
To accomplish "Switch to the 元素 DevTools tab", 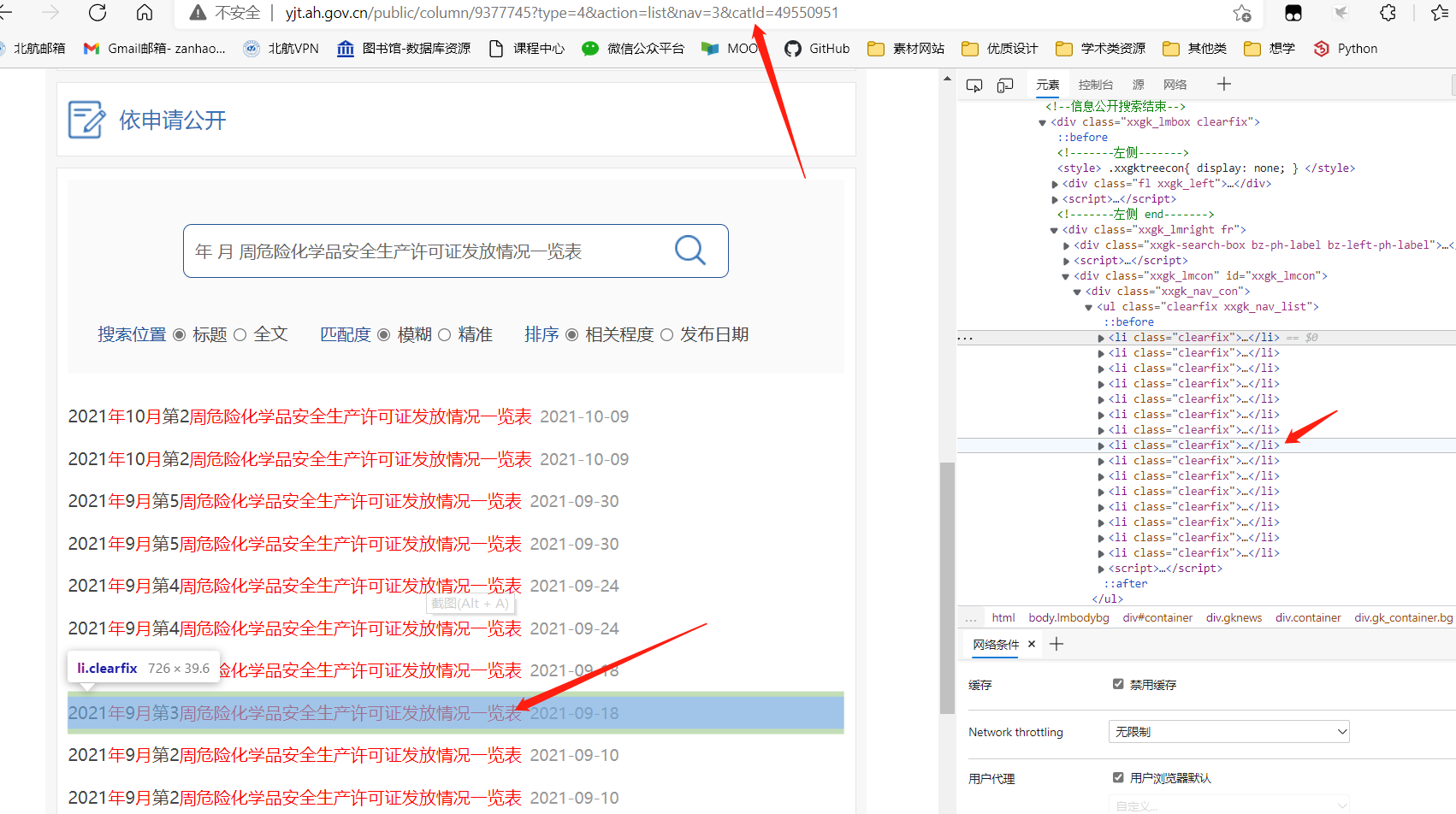I will 1048,85.
